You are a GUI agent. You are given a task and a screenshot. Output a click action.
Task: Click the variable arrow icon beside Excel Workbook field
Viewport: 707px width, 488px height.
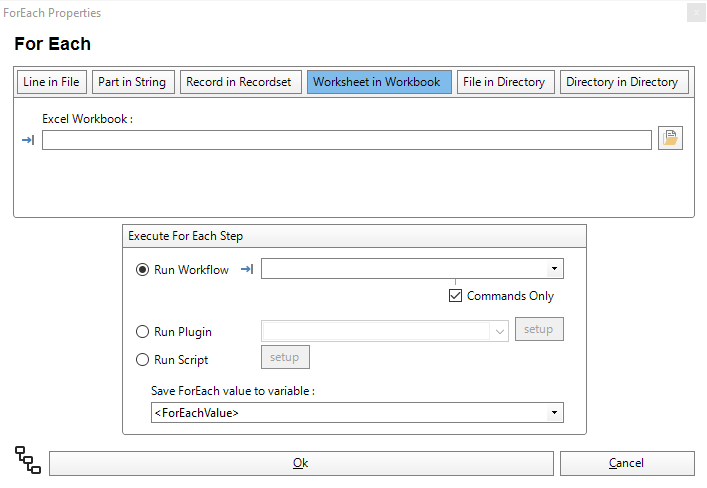(x=28, y=140)
